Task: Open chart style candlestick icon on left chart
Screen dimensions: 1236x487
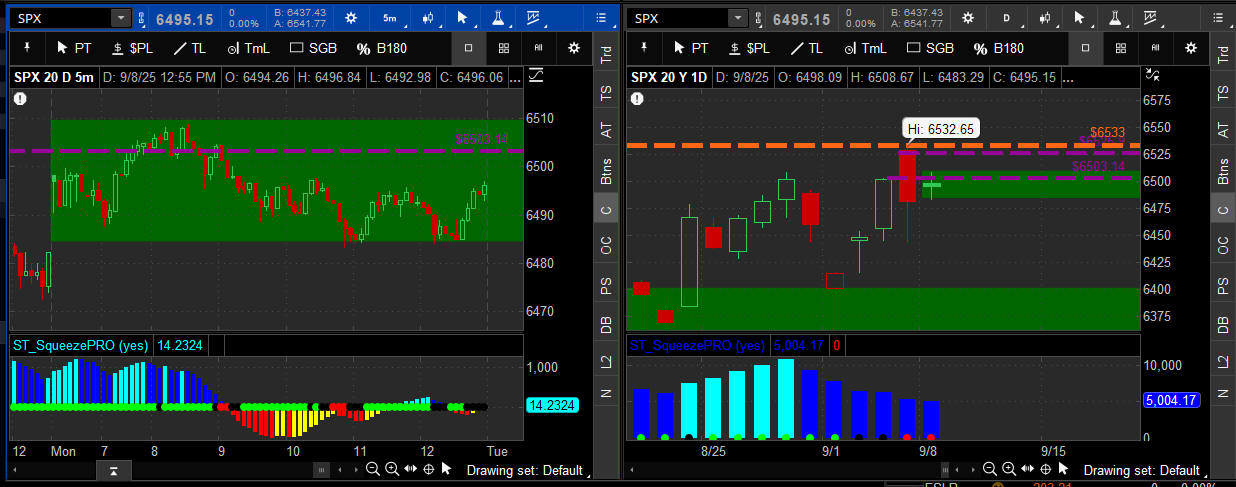Action: point(427,18)
